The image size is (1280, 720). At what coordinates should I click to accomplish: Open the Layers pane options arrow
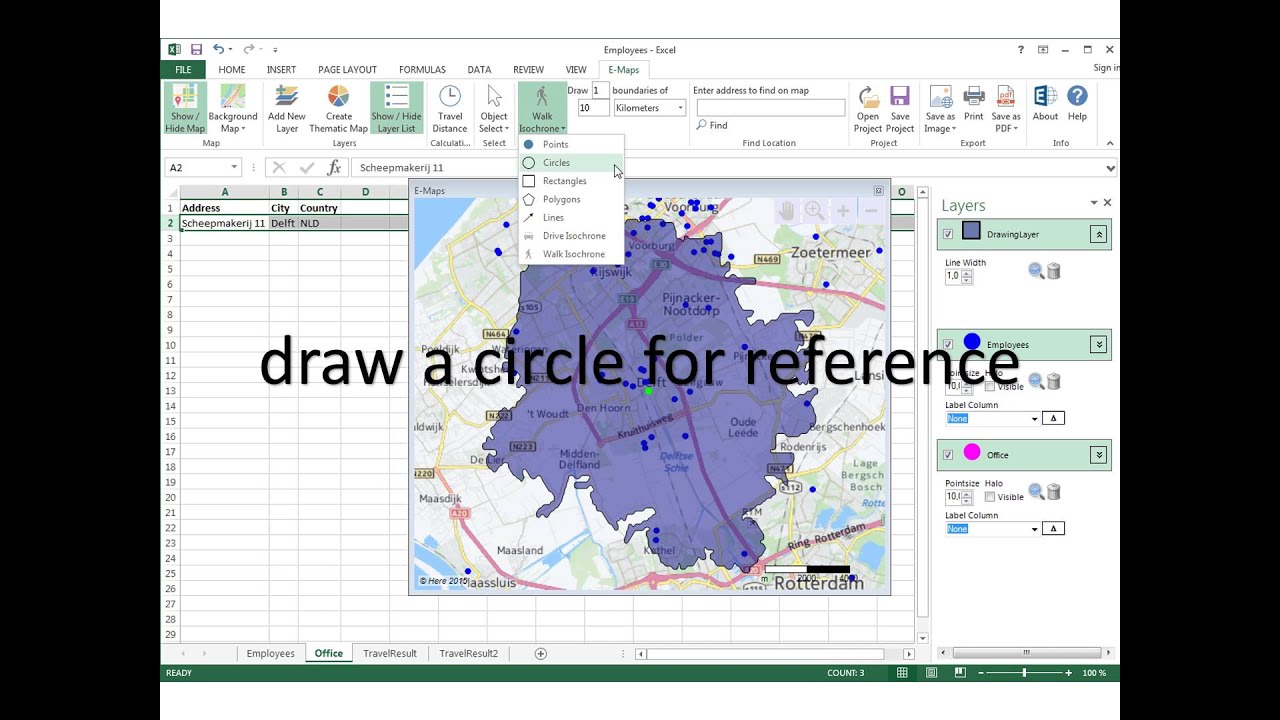click(1094, 203)
